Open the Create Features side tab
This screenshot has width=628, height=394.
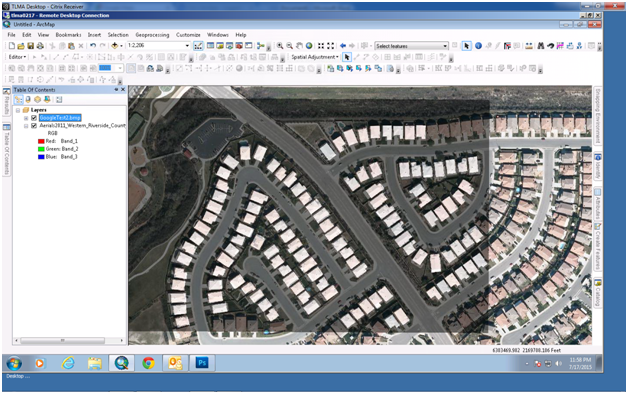(598, 247)
